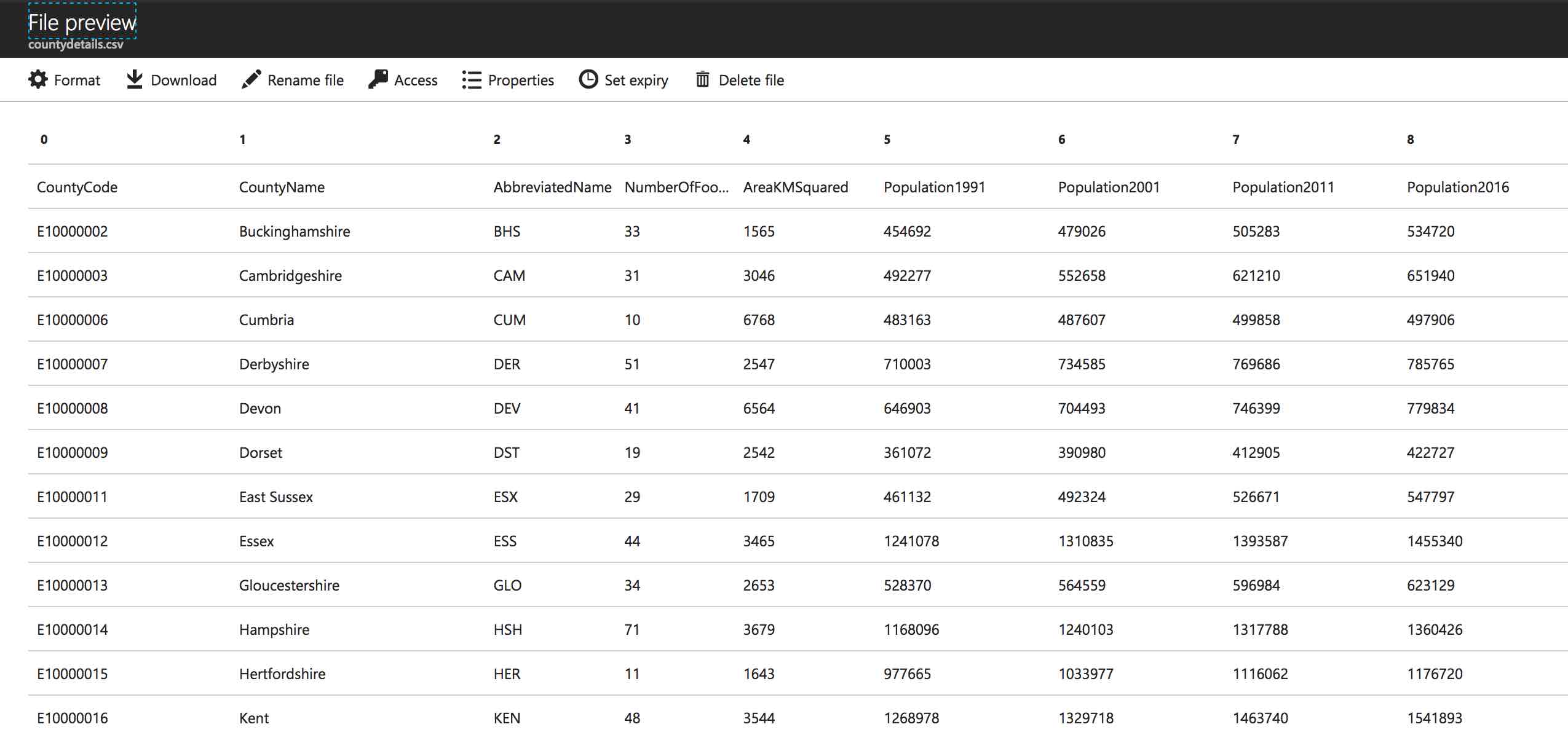Select the CountyName column header cell
This screenshot has height=735, width=1568.
pyautogui.click(x=282, y=187)
